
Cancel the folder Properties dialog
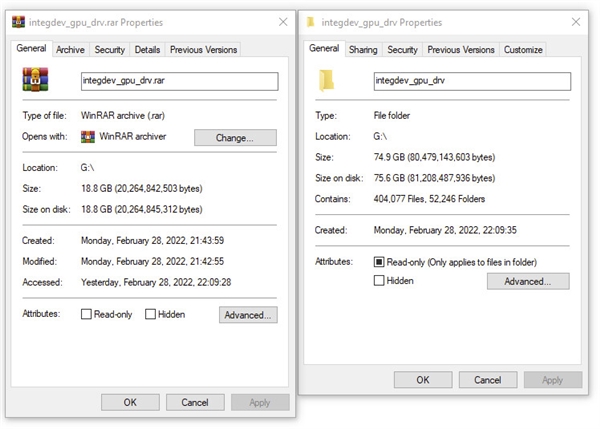(x=487, y=380)
